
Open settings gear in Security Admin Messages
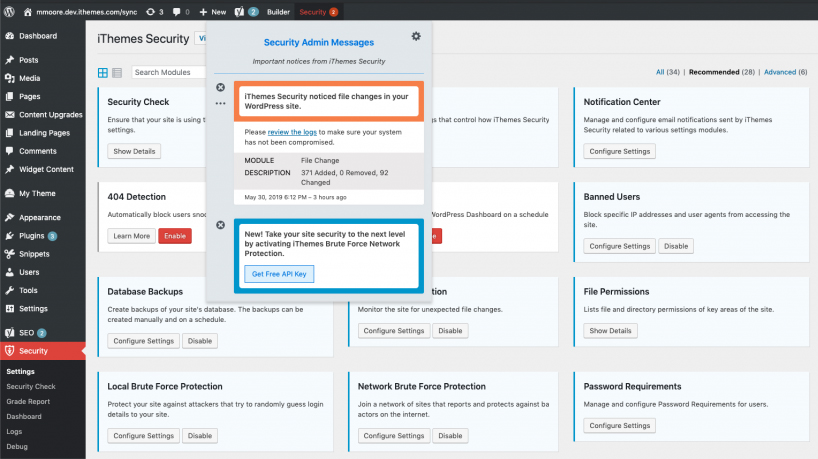[416, 36]
